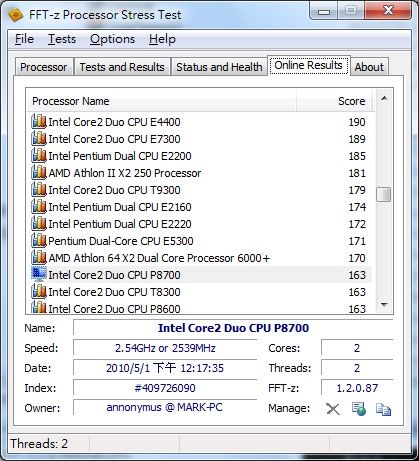Click the Speed field showing 2.54GHz or 2539MHz
This screenshot has height=461, width=419.
(165, 348)
